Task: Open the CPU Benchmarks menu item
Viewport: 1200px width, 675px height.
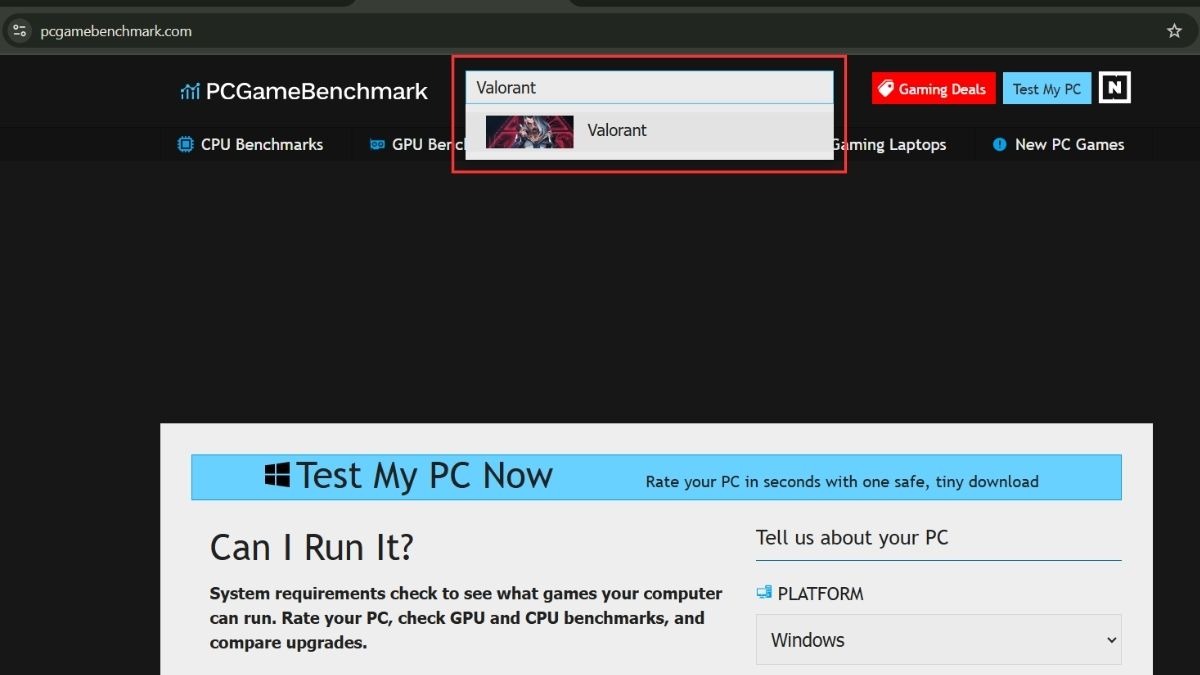Action: 251,144
